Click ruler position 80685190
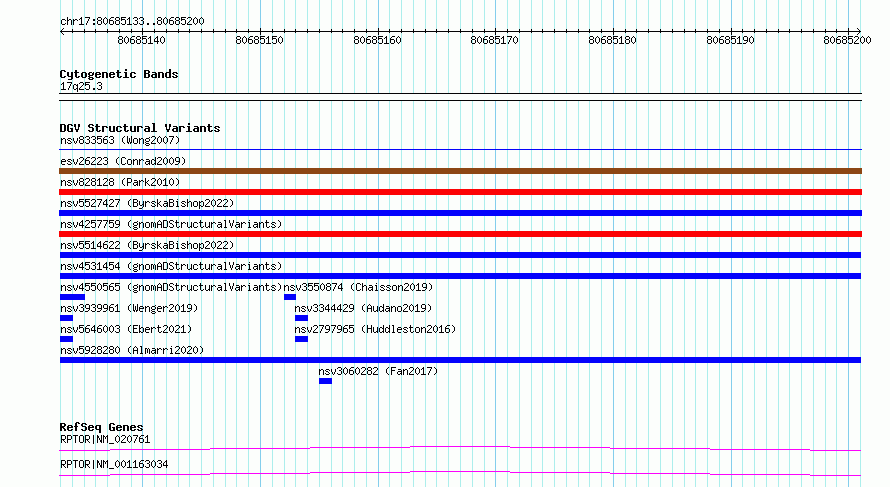Screen dimensions: 890x487 point(731,40)
